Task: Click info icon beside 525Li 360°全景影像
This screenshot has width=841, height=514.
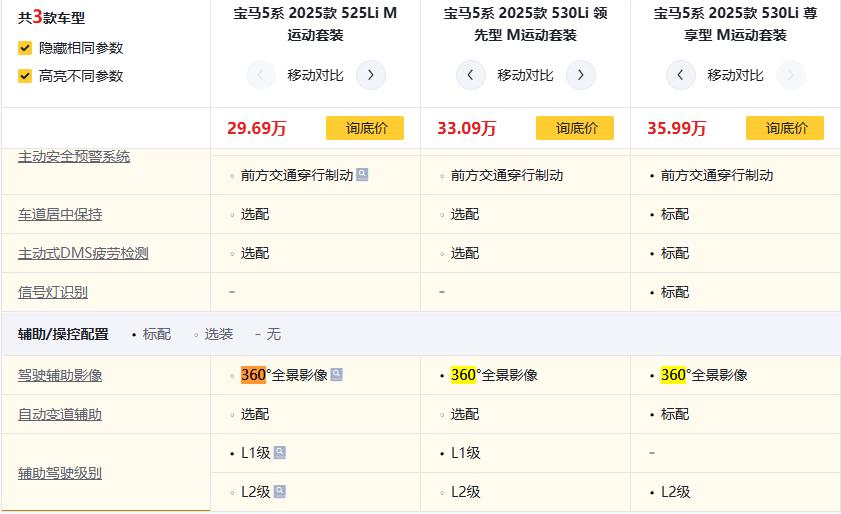Action: 337,374
